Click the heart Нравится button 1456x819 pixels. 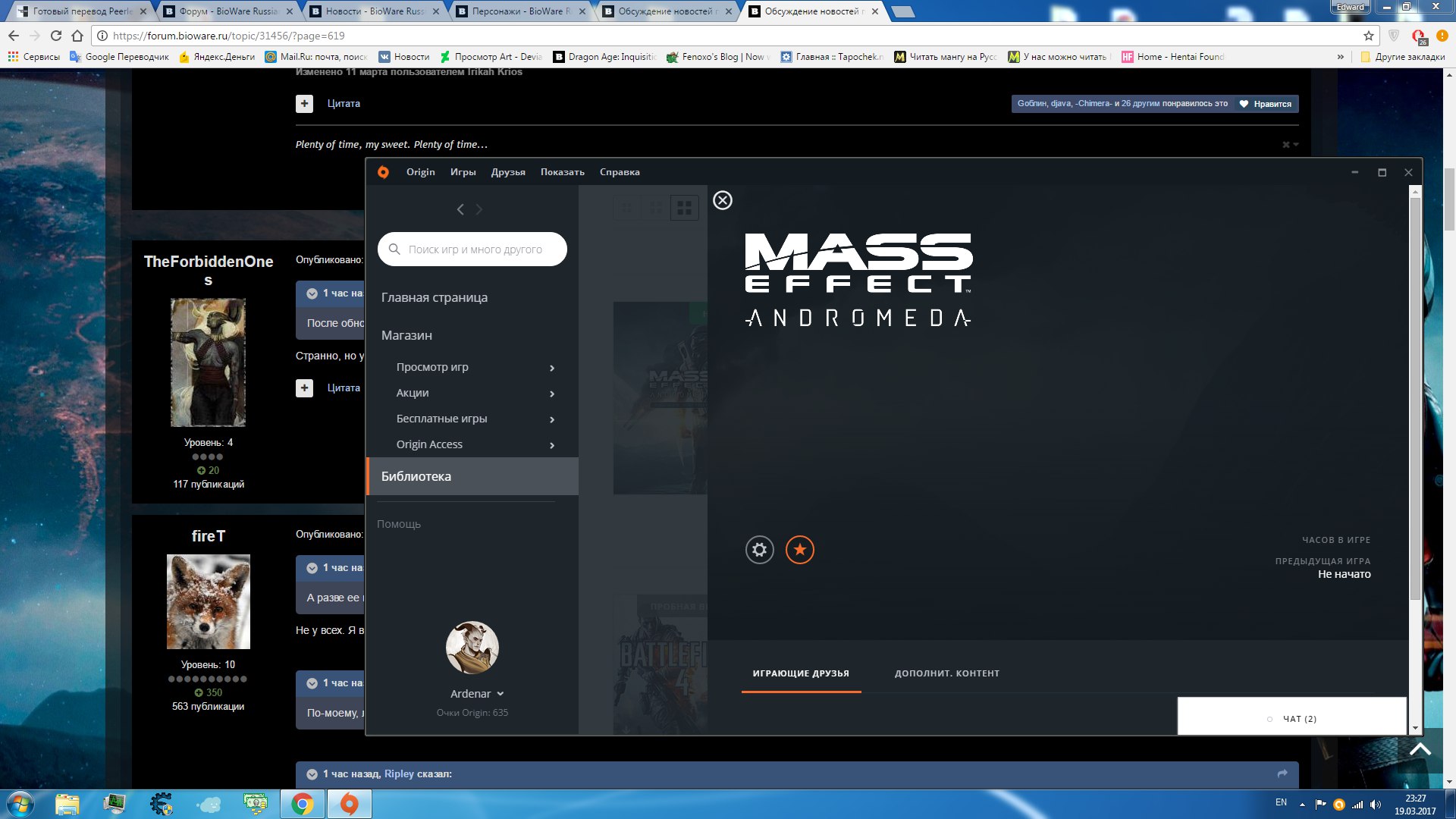pyautogui.click(x=1266, y=104)
